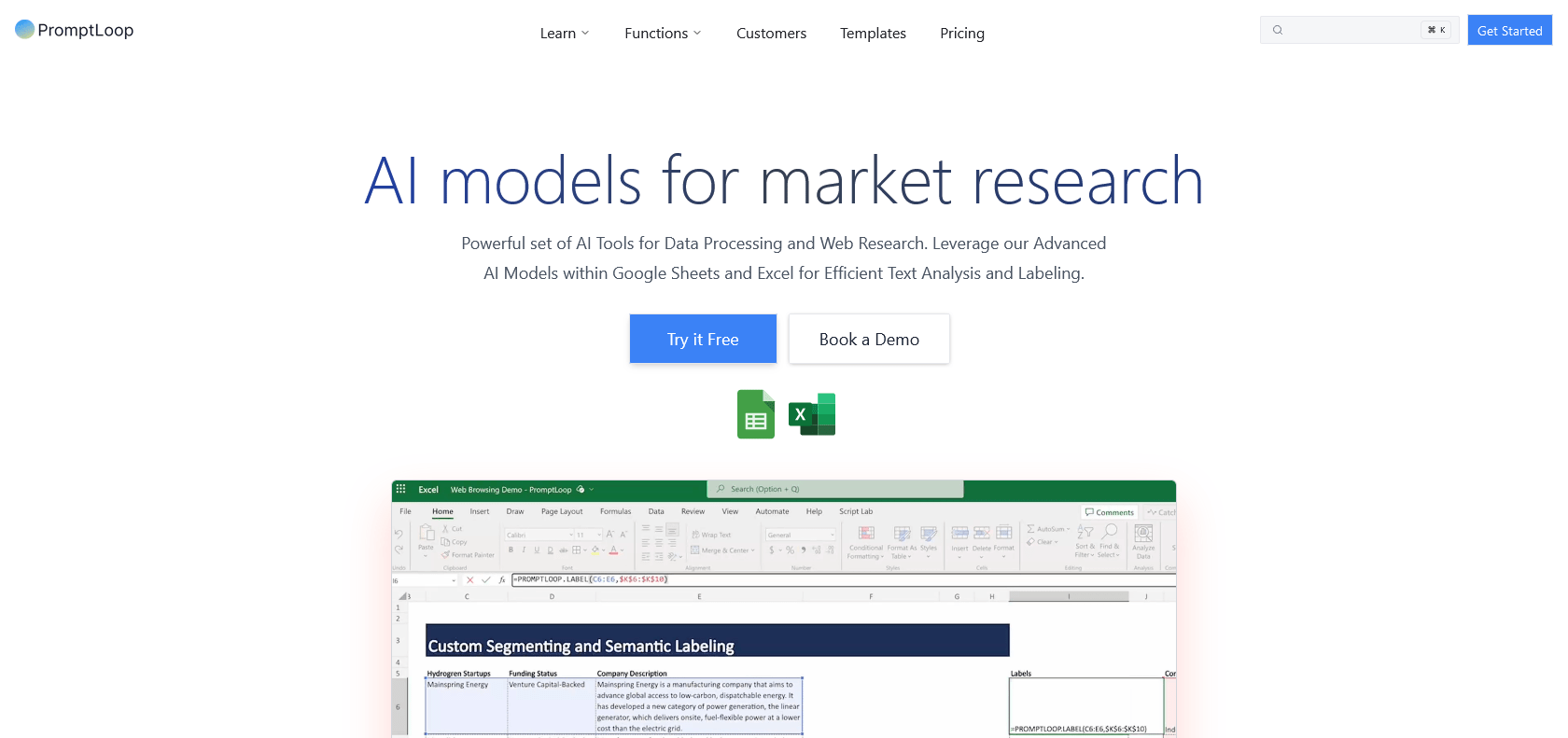
Task: Click the PROMPTLOOP.LABEL formula bar
Action: [843, 579]
